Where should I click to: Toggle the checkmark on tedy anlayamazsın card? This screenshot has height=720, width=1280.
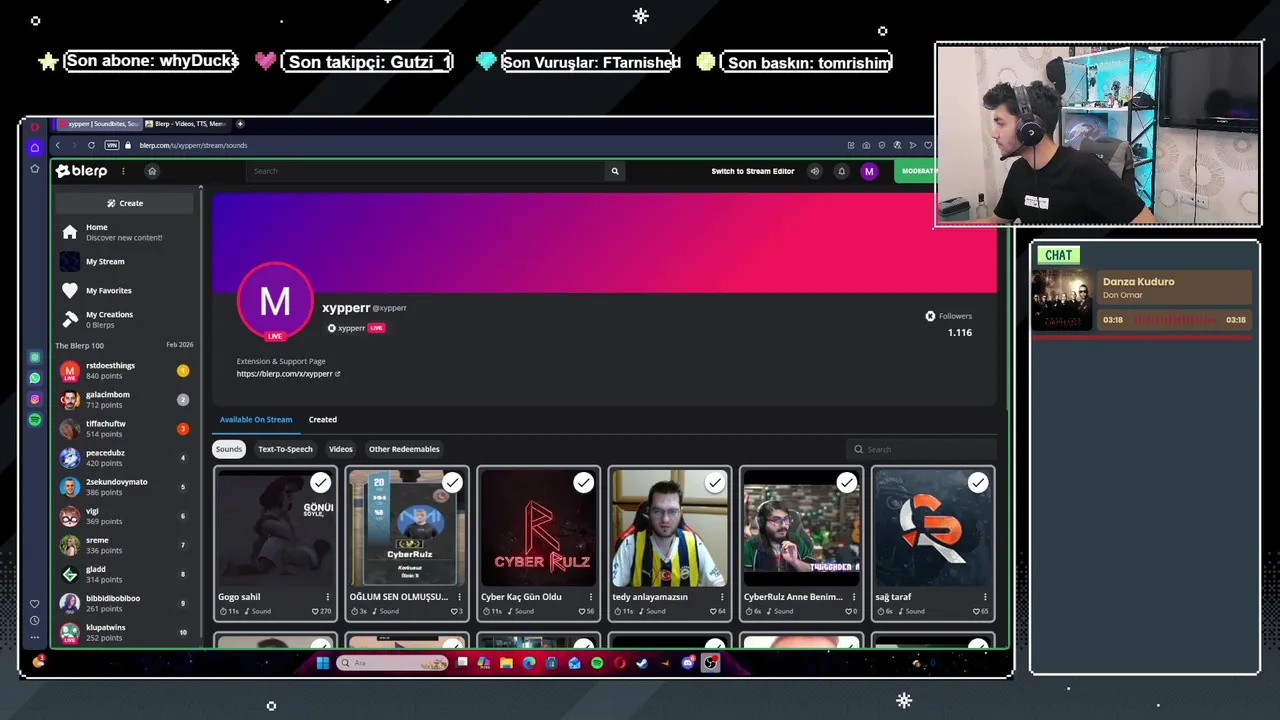(714, 483)
